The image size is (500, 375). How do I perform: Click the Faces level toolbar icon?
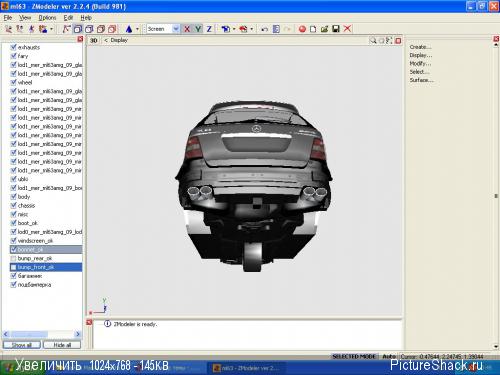(x=31, y=29)
